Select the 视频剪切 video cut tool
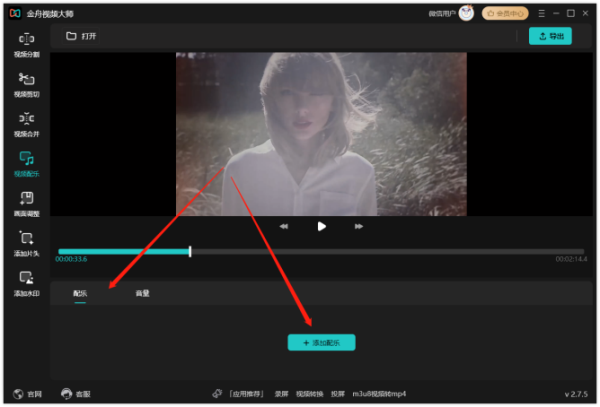This screenshot has height=407, width=600. click(x=26, y=85)
